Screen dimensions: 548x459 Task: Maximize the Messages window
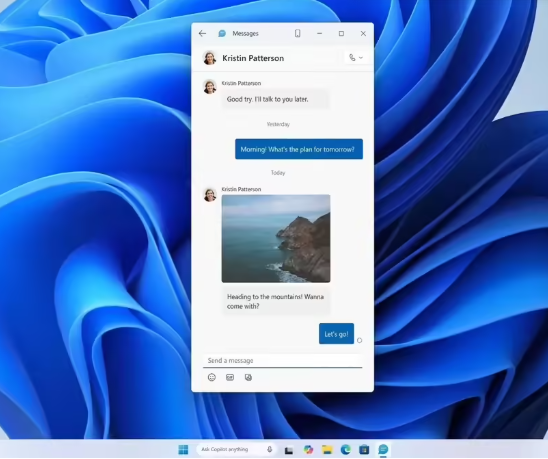point(341,34)
